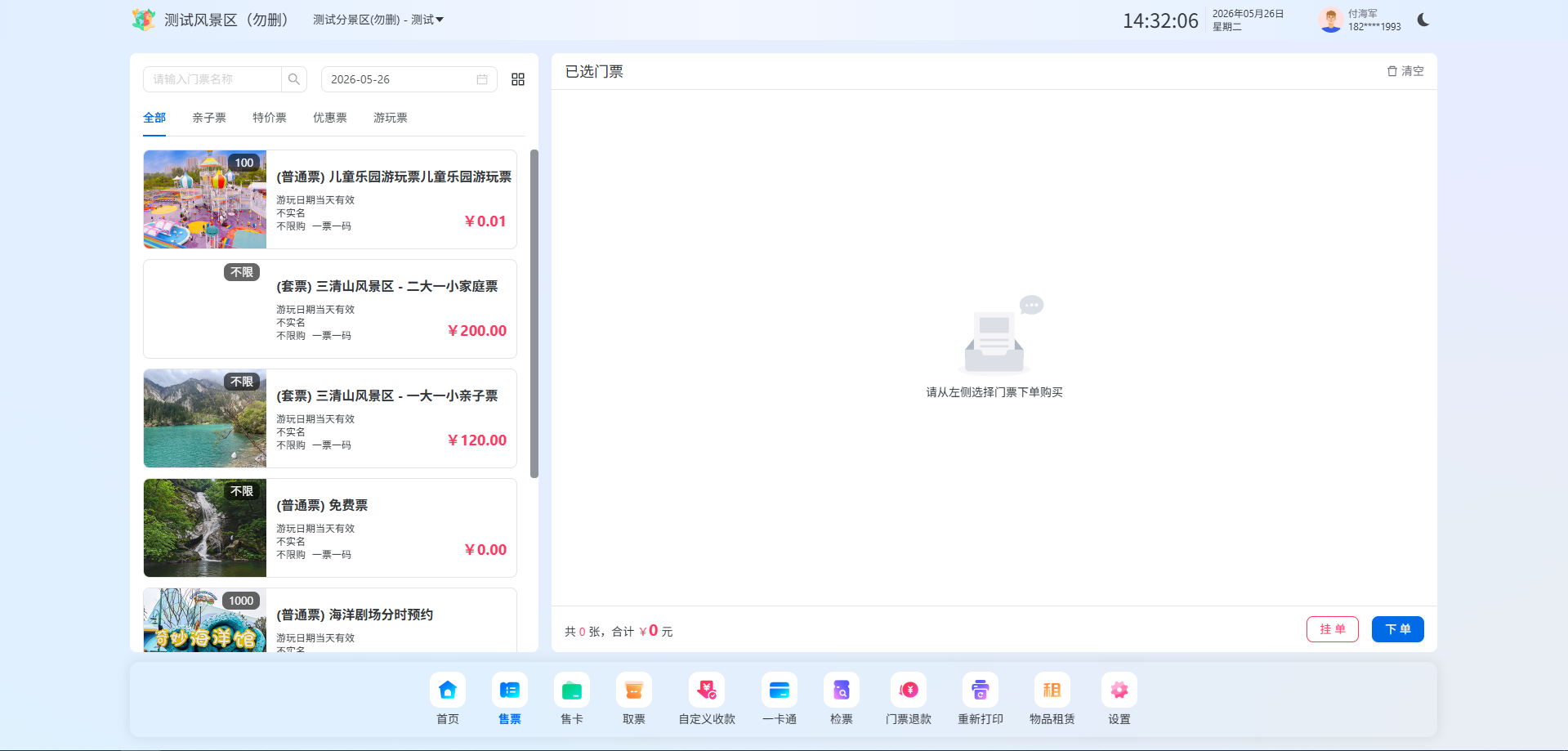The height and width of the screenshot is (751, 1568).
Task: Switch to grid view layout icon
Action: click(x=518, y=79)
